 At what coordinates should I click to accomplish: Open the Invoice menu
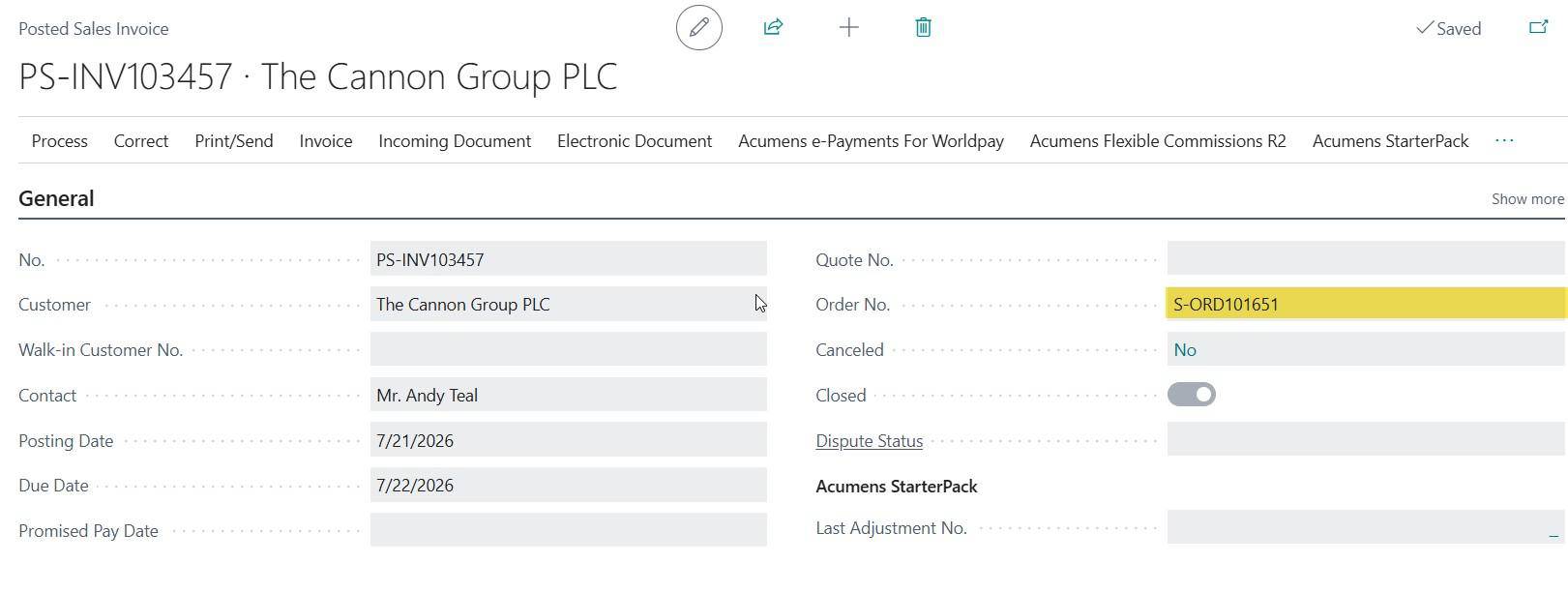pyautogui.click(x=326, y=141)
